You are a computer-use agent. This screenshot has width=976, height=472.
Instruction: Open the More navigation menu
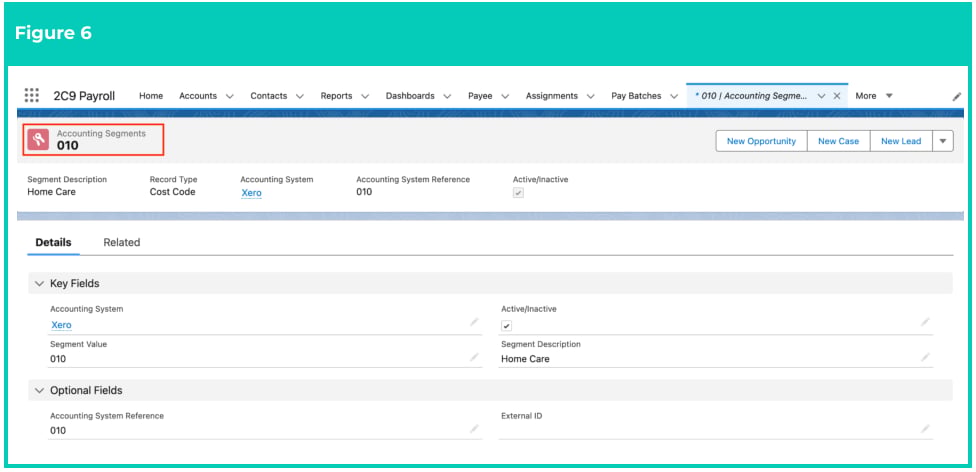pos(874,96)
